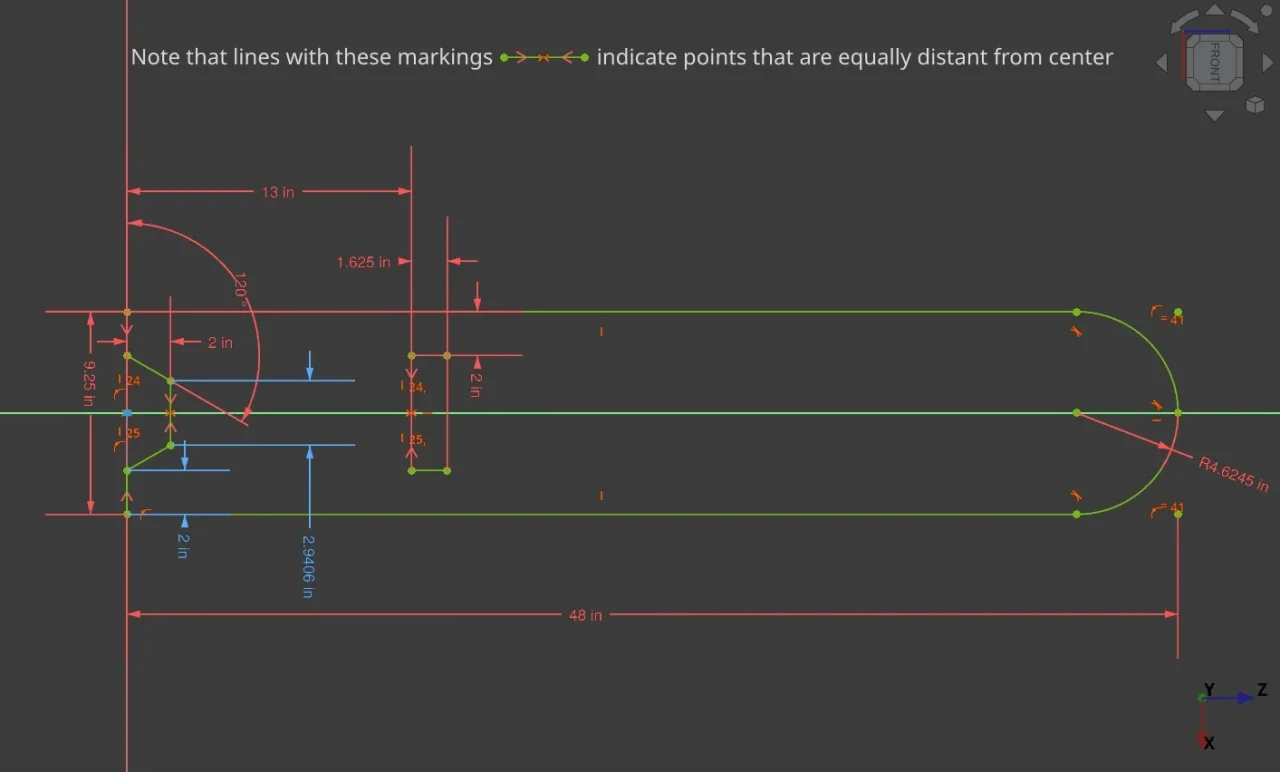Screen dimensions: 1280x772
Task: Select the 13 in dimension label
Action: [x=278, y=192]
